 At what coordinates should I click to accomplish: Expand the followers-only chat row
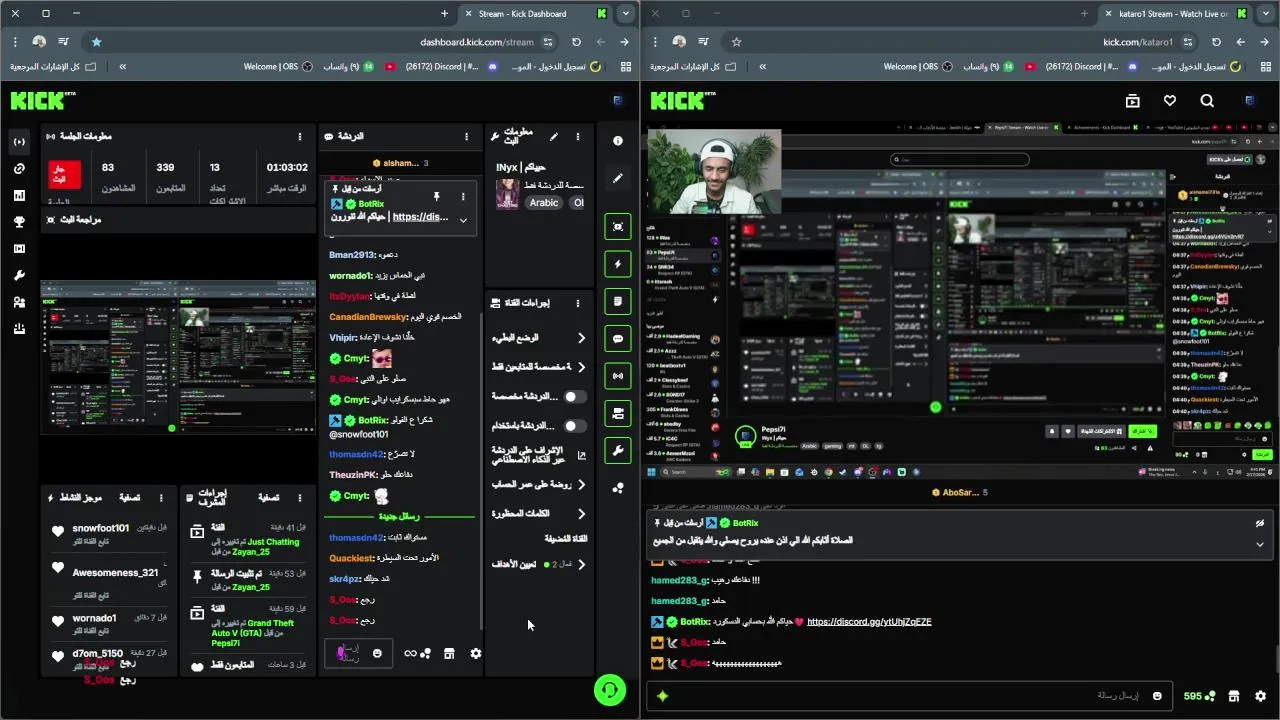(x=538, y=367)
